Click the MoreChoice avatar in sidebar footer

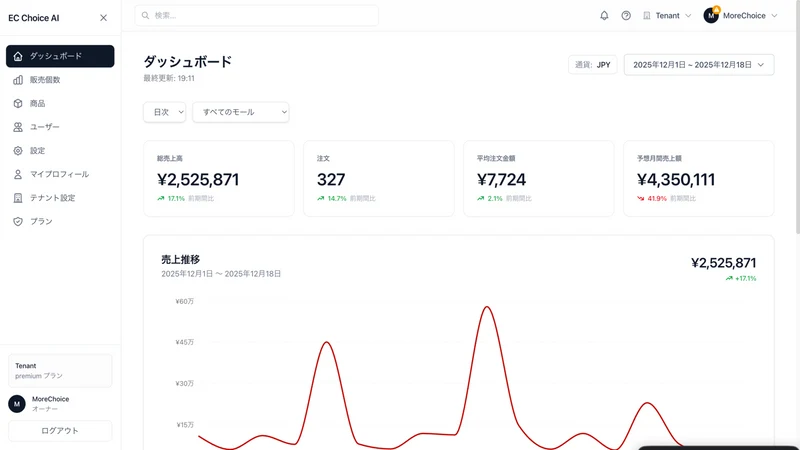coord(17,404)
